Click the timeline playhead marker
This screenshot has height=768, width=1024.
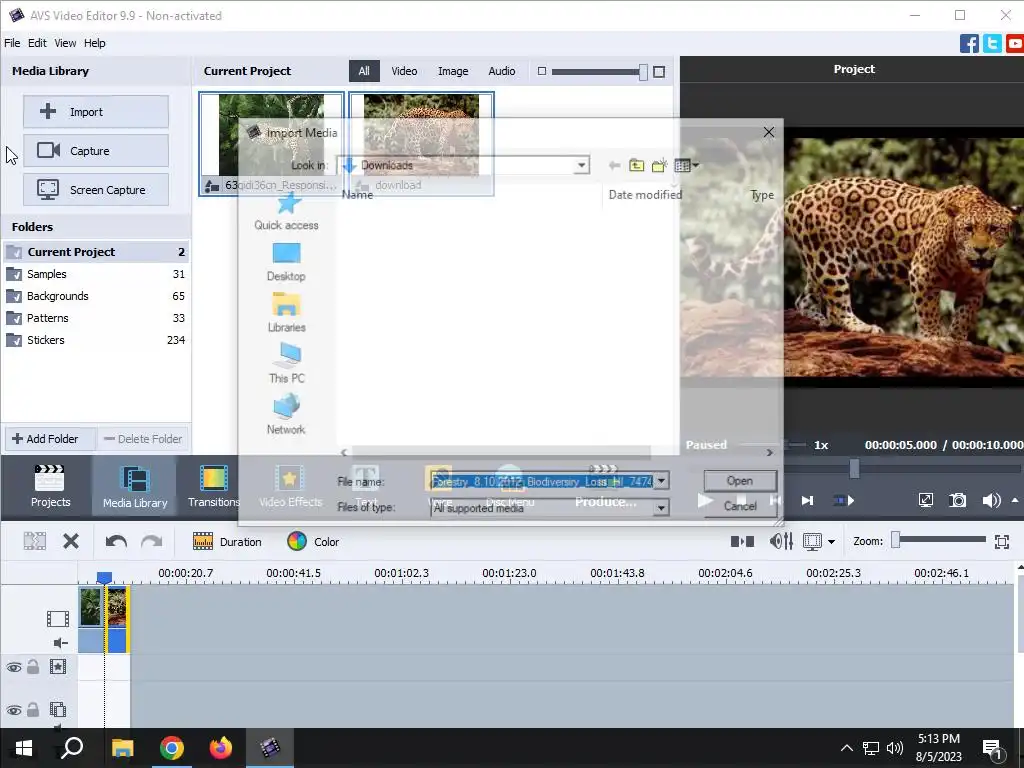[x=104, y=577]
